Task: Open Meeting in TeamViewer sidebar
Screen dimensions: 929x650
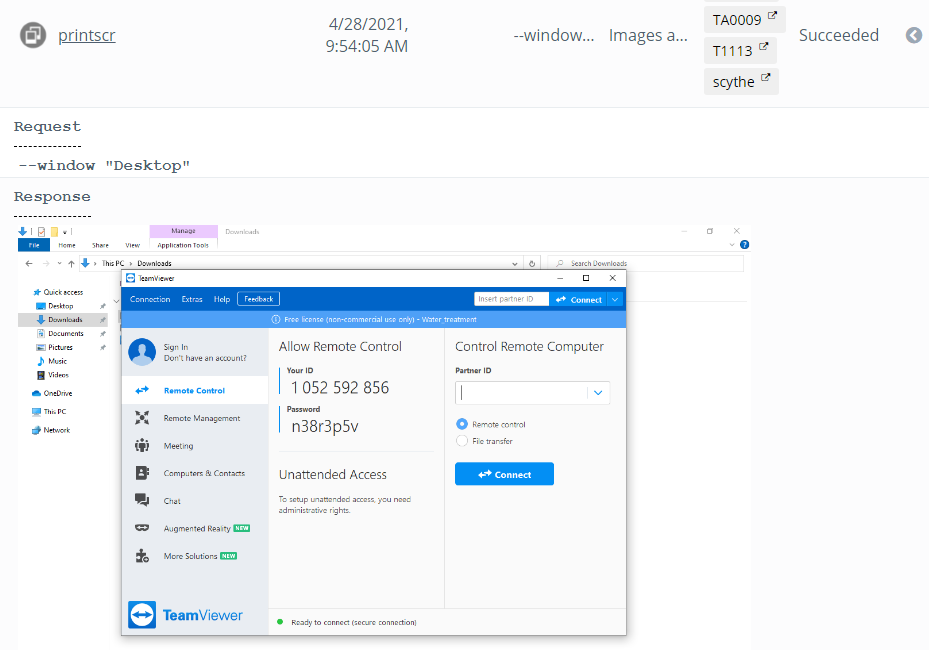Action: coord(195,446)
